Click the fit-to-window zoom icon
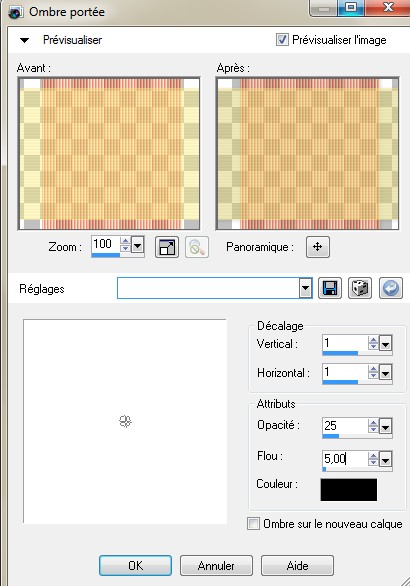Viewport: 410px width, 586px height. 167,247
